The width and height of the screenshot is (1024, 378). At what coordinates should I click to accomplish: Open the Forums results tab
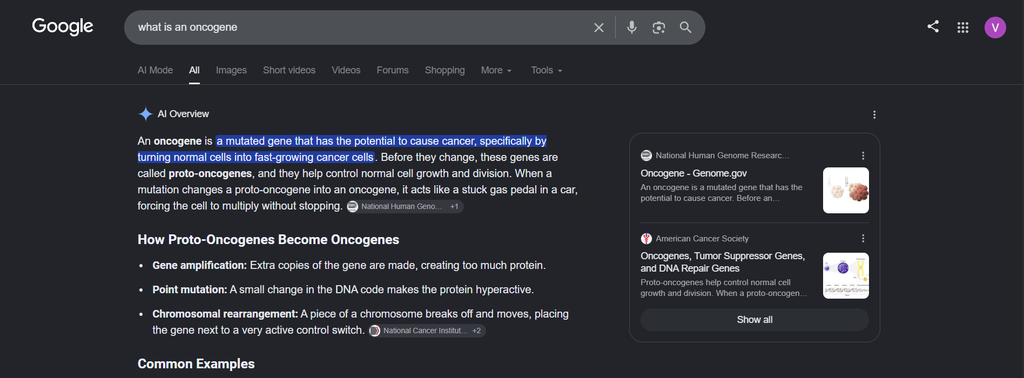click(x=392, y=71)
